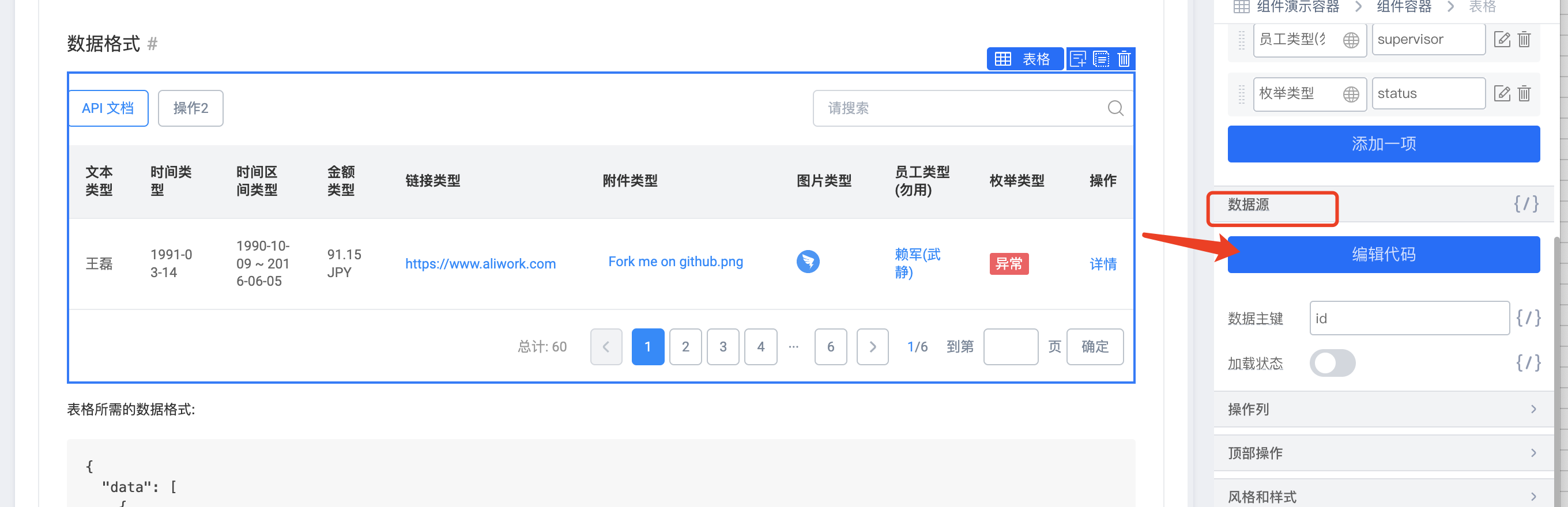Viewport: 1568px width, 507px height.
Task: Click the 1991-03-14 date cell
Action: pyautogui.click(x=171, y=263)
